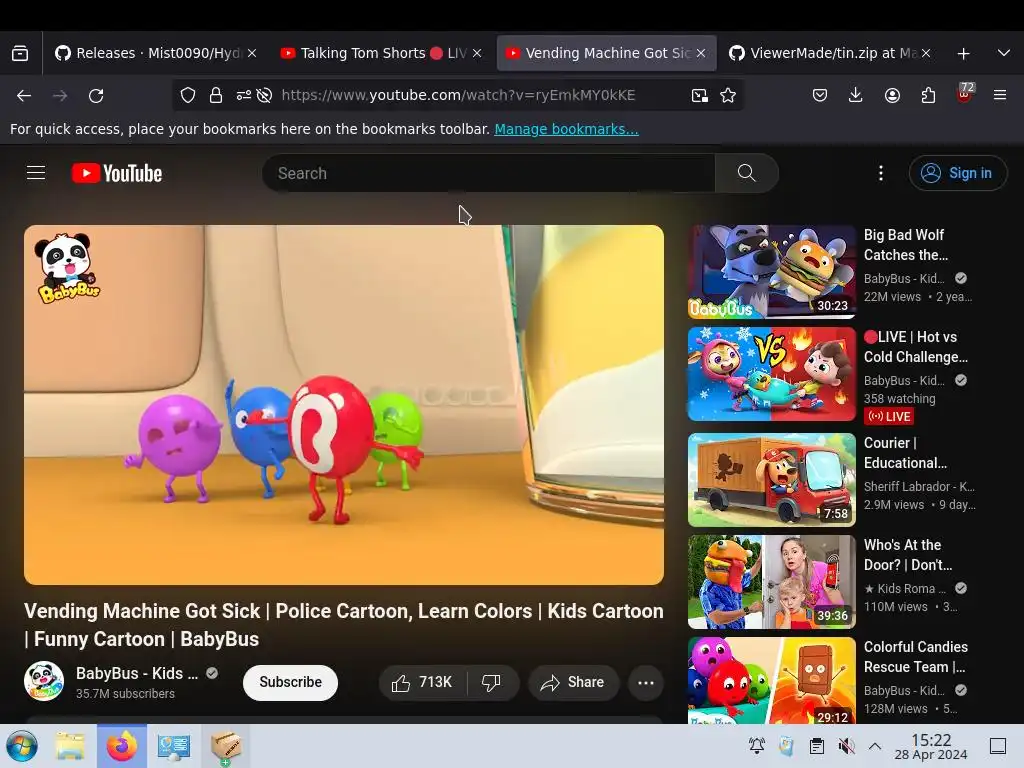Viewport: 1024px width, 768px height.
Task: Click the URL address field
Action: click(458, 95)
